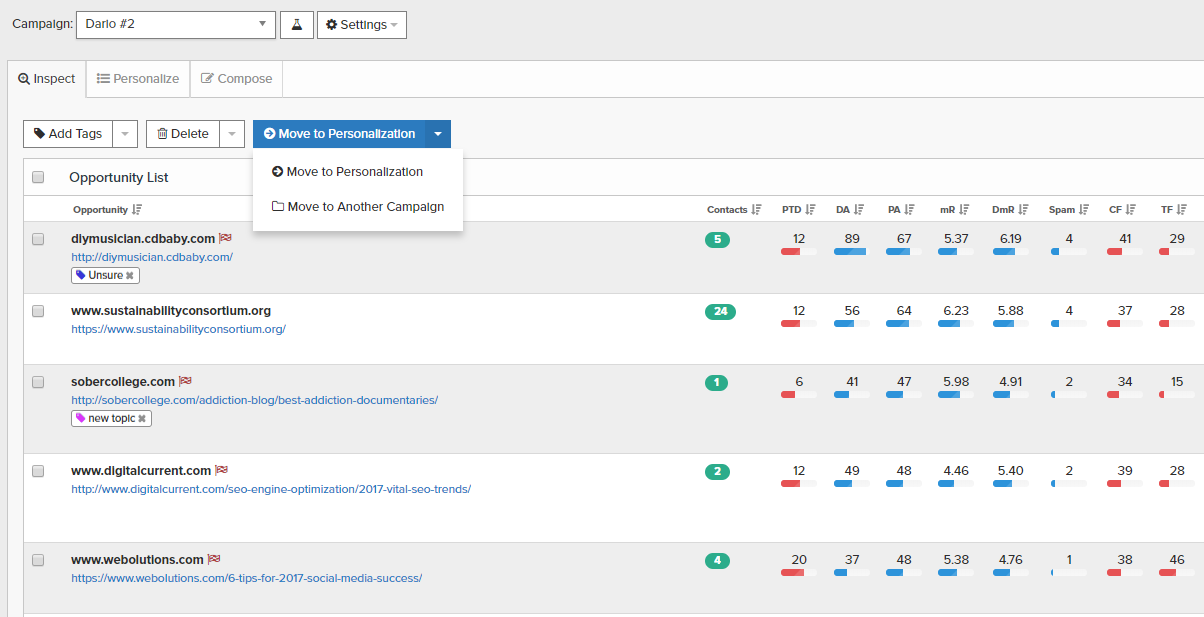Click the Opportunity column sort icon
The image size is (1204, 617).
pos(137,210)
